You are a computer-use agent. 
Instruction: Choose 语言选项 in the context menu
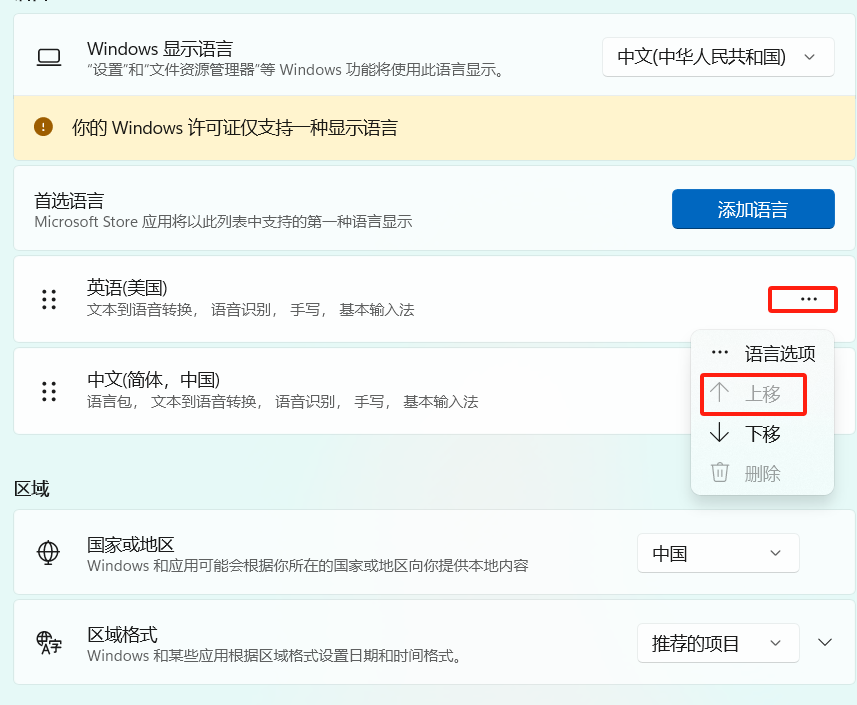[762, 354]
